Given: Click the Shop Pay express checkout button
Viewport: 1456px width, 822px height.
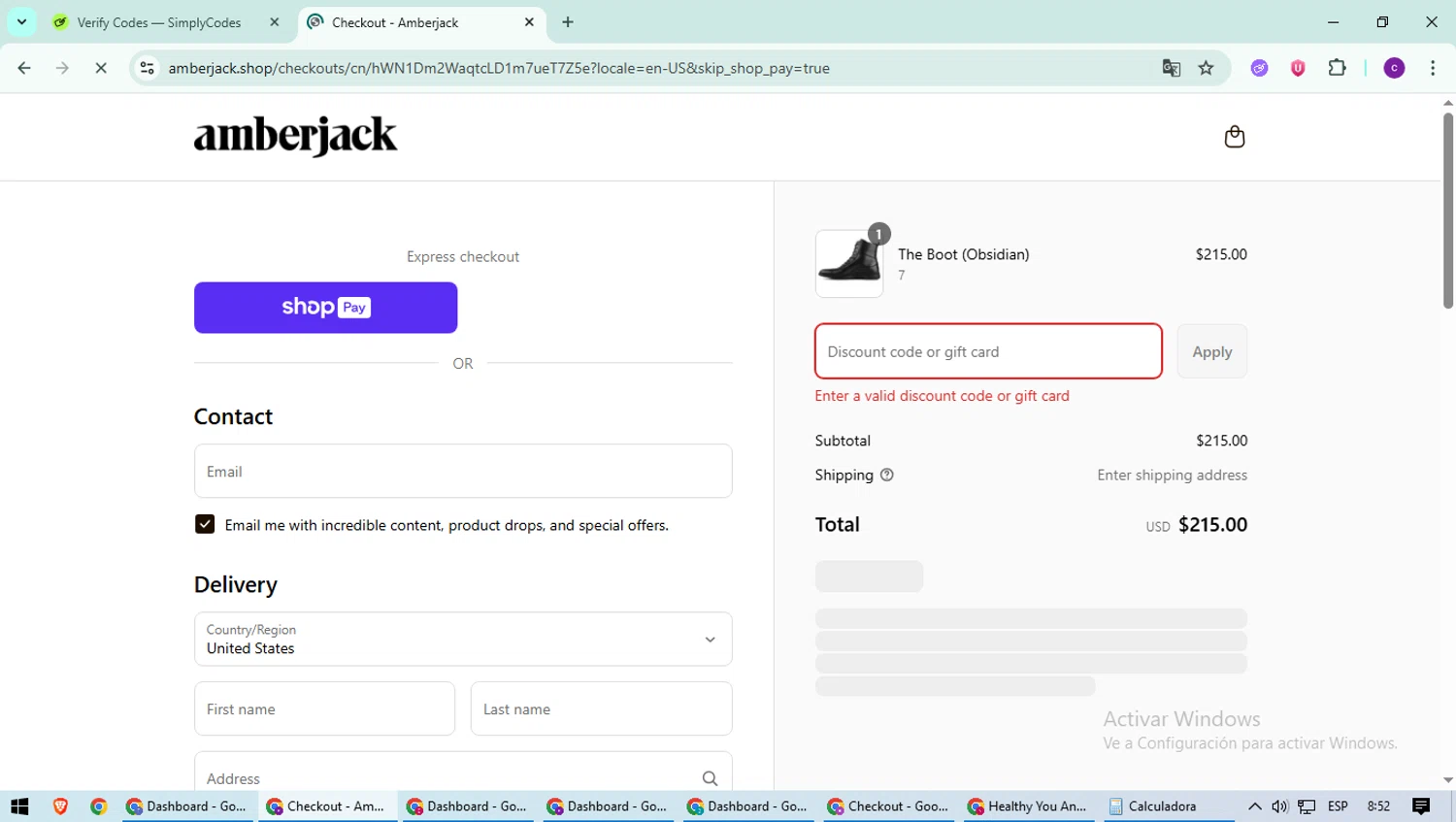Looking at the screenshot, I should coord(325,308).
